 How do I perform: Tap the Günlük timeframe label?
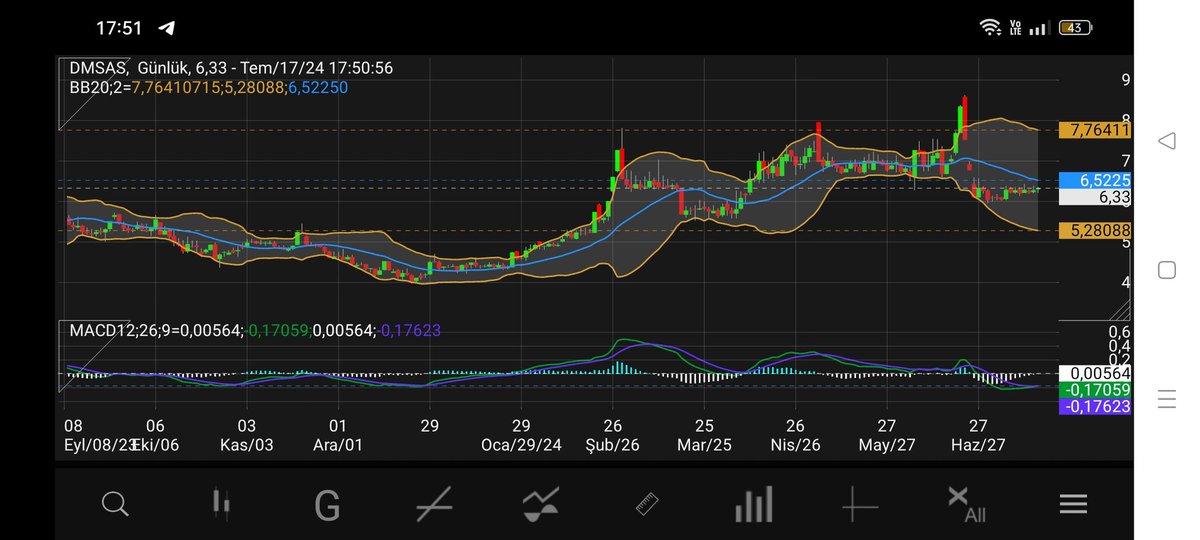[x=164, y=68]
